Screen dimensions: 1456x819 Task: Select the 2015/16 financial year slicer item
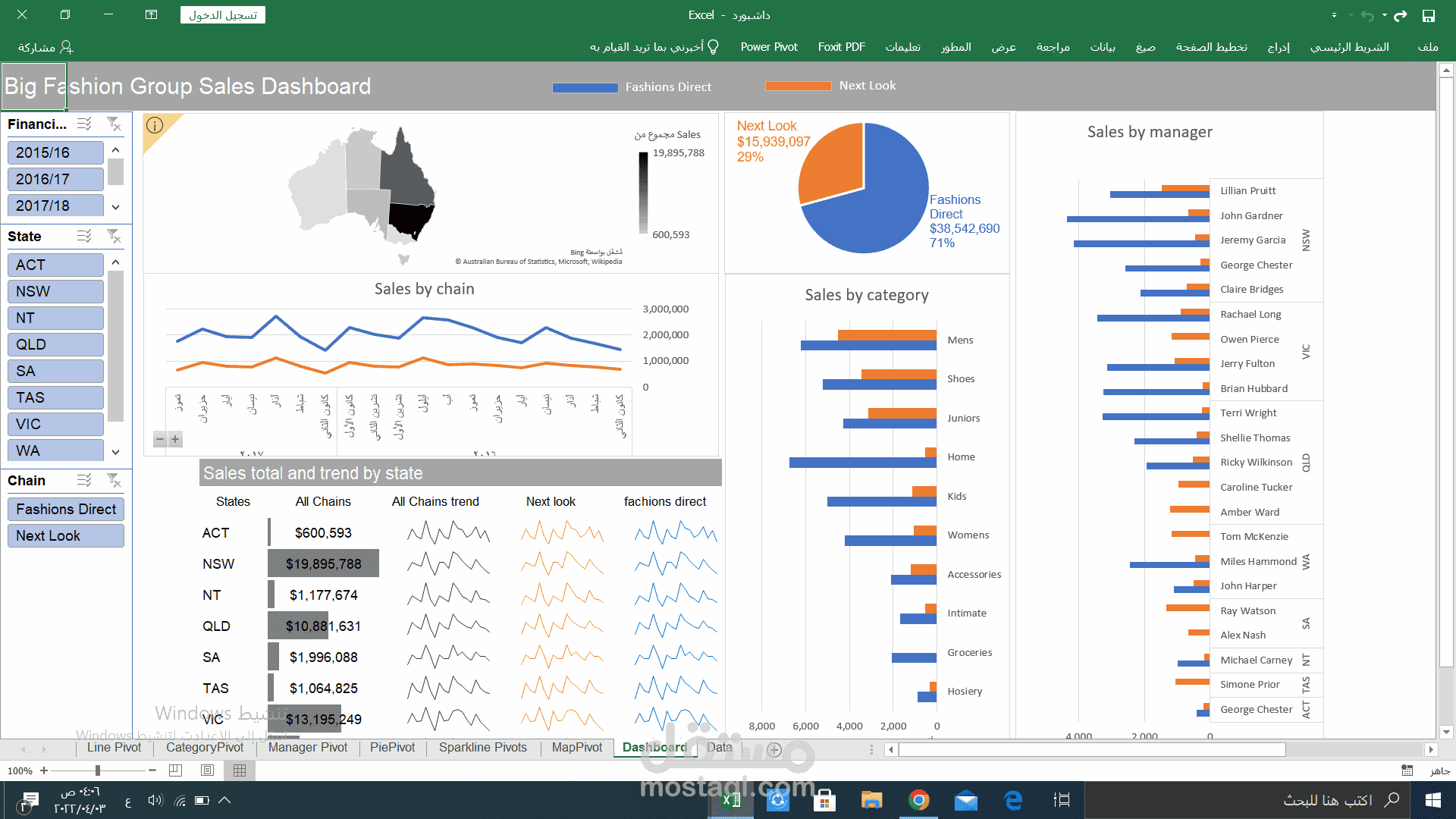click(57, 152)
